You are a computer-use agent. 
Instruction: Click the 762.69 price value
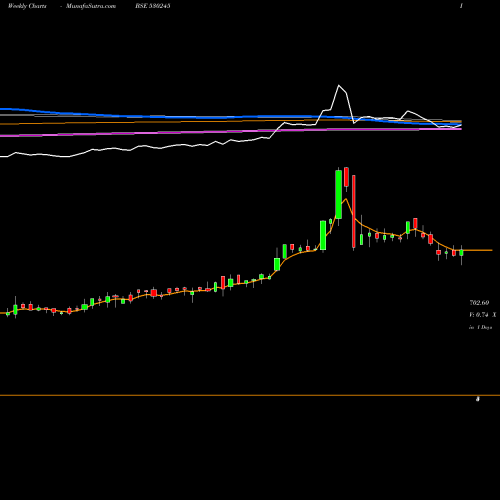(479, 303)
